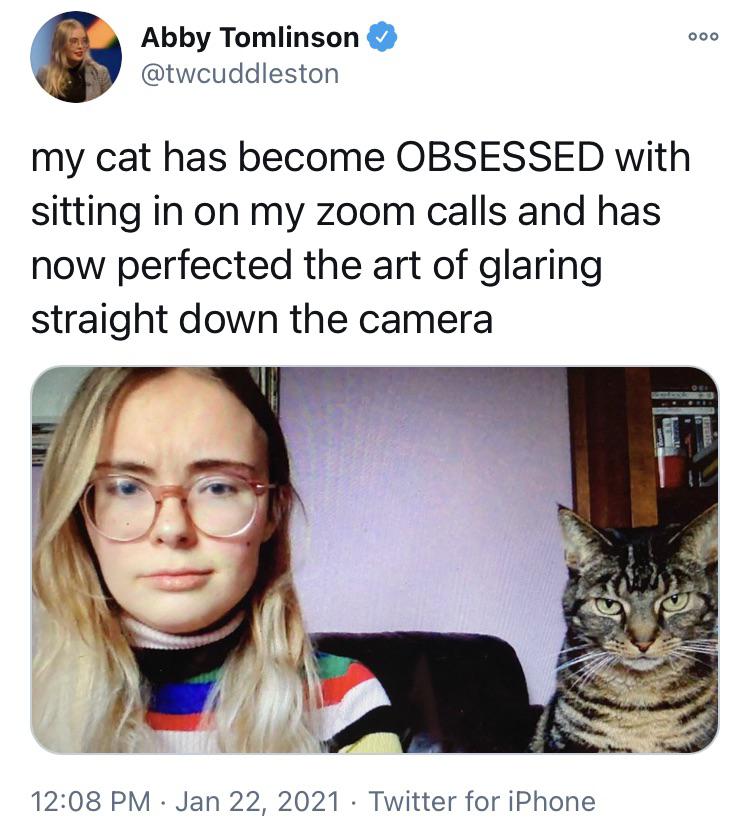Click 'straight down the camera' text line

pos(262,319)
